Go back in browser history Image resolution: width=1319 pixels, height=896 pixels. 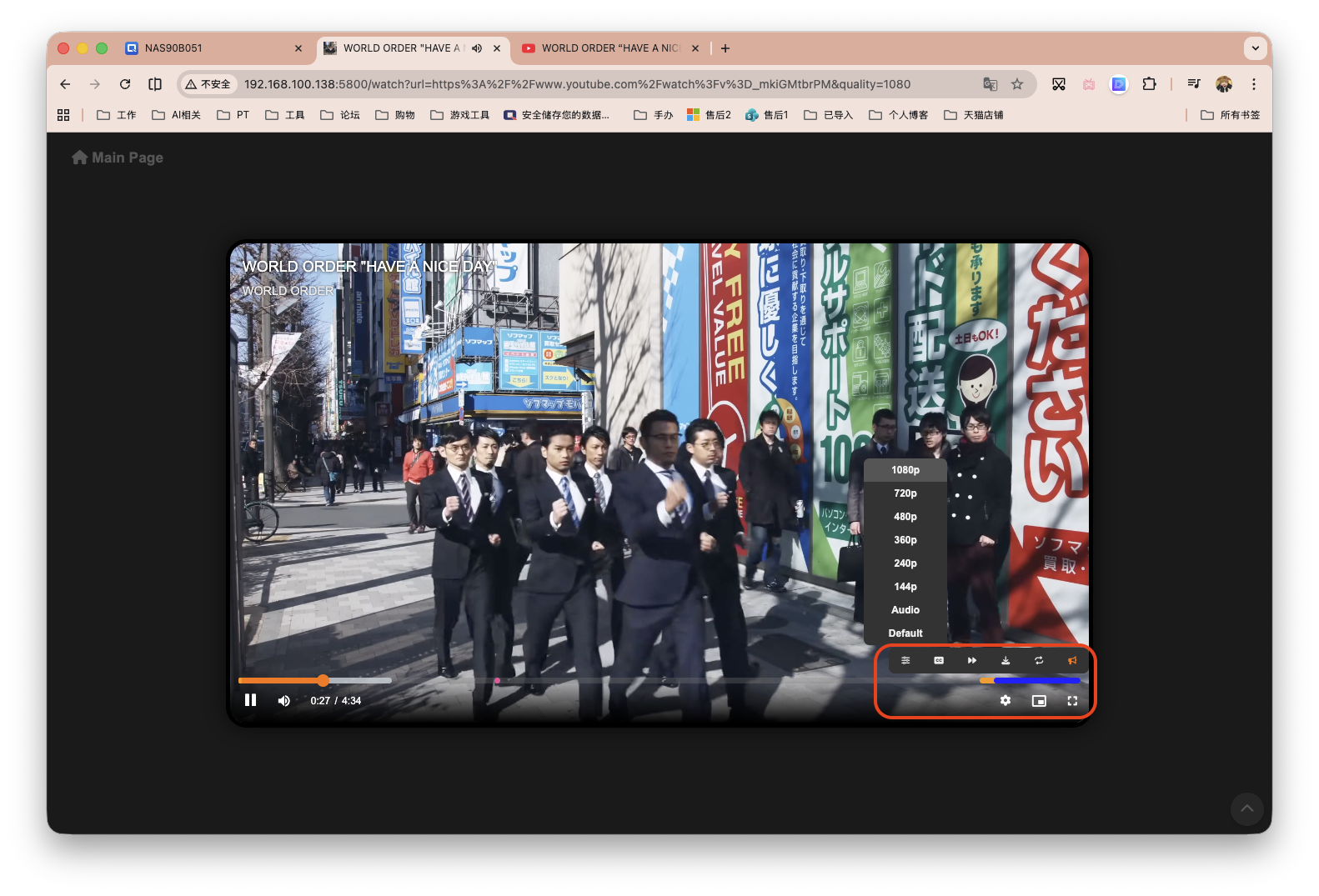pos(65,84)
